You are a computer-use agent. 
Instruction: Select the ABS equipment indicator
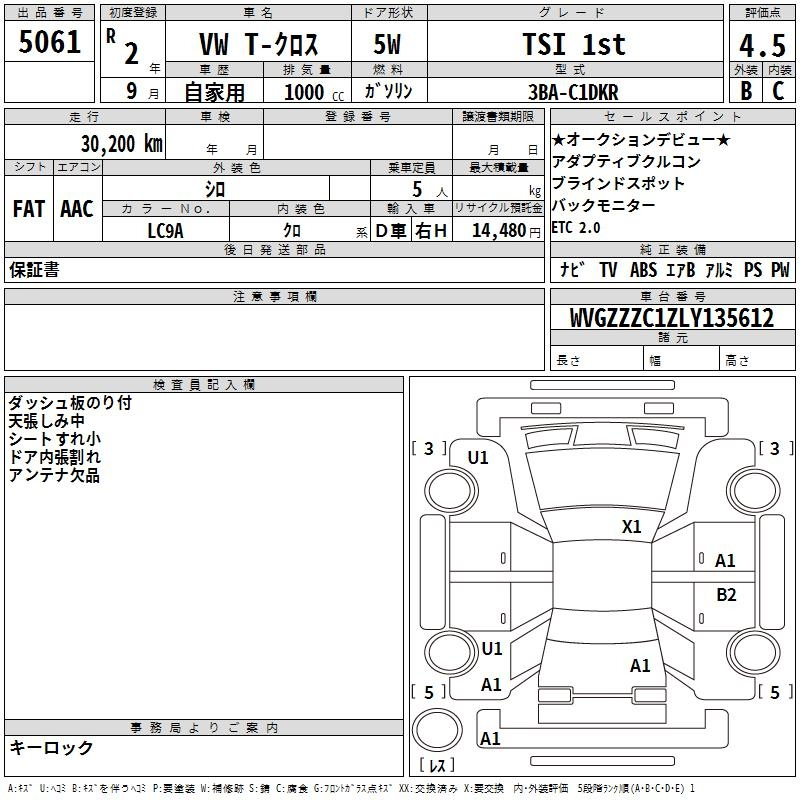(x=643, y=269)
